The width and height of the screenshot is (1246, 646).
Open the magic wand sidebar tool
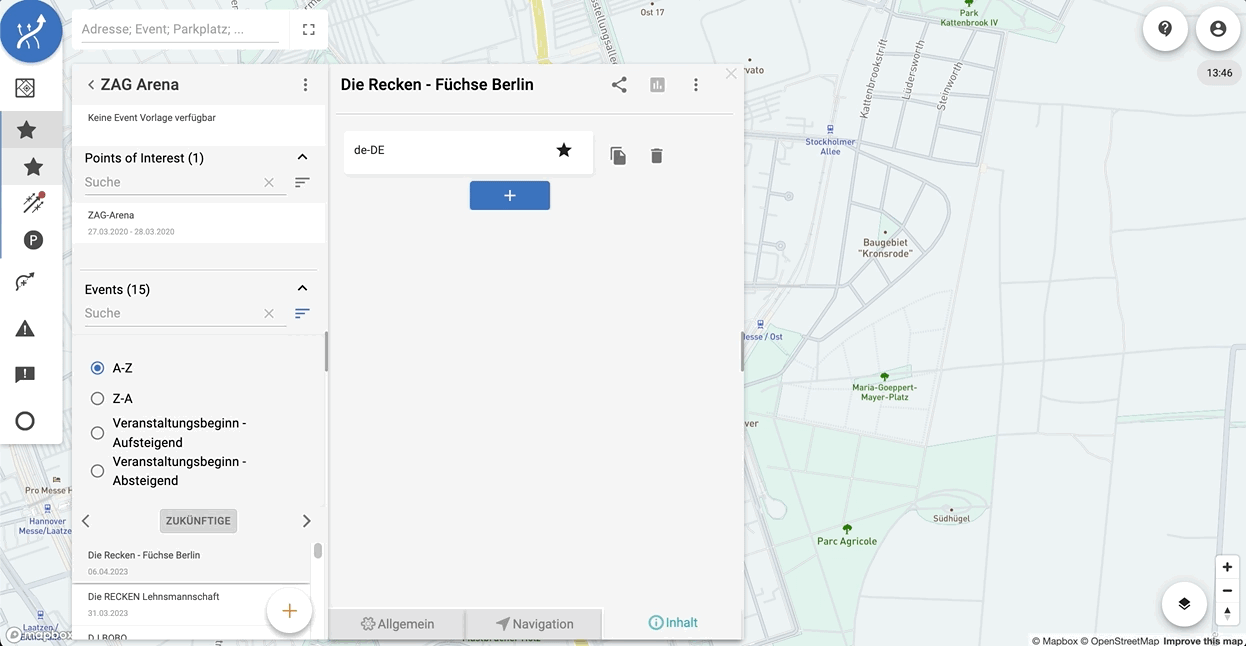pos(34,203)
